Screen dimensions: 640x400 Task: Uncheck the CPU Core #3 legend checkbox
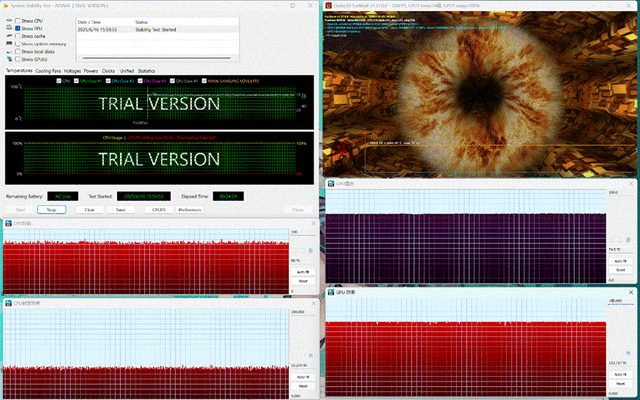point(140,81)
